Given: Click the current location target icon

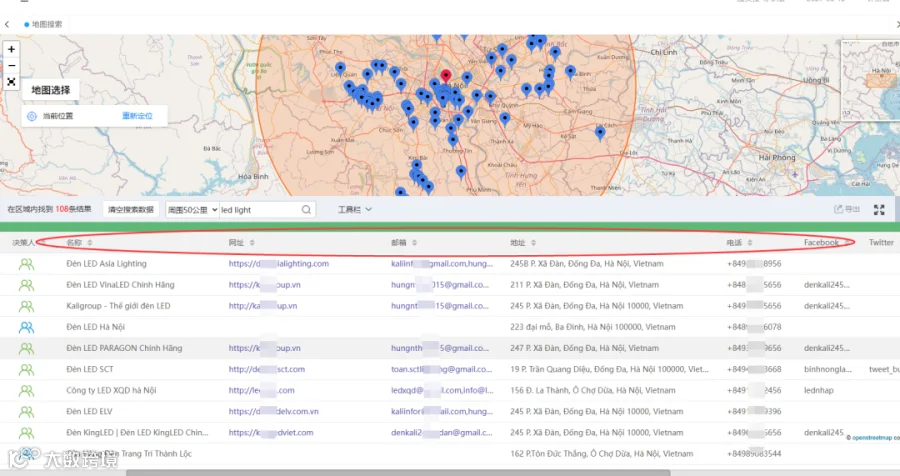Looking at the screenshot, I should point(32,116).
